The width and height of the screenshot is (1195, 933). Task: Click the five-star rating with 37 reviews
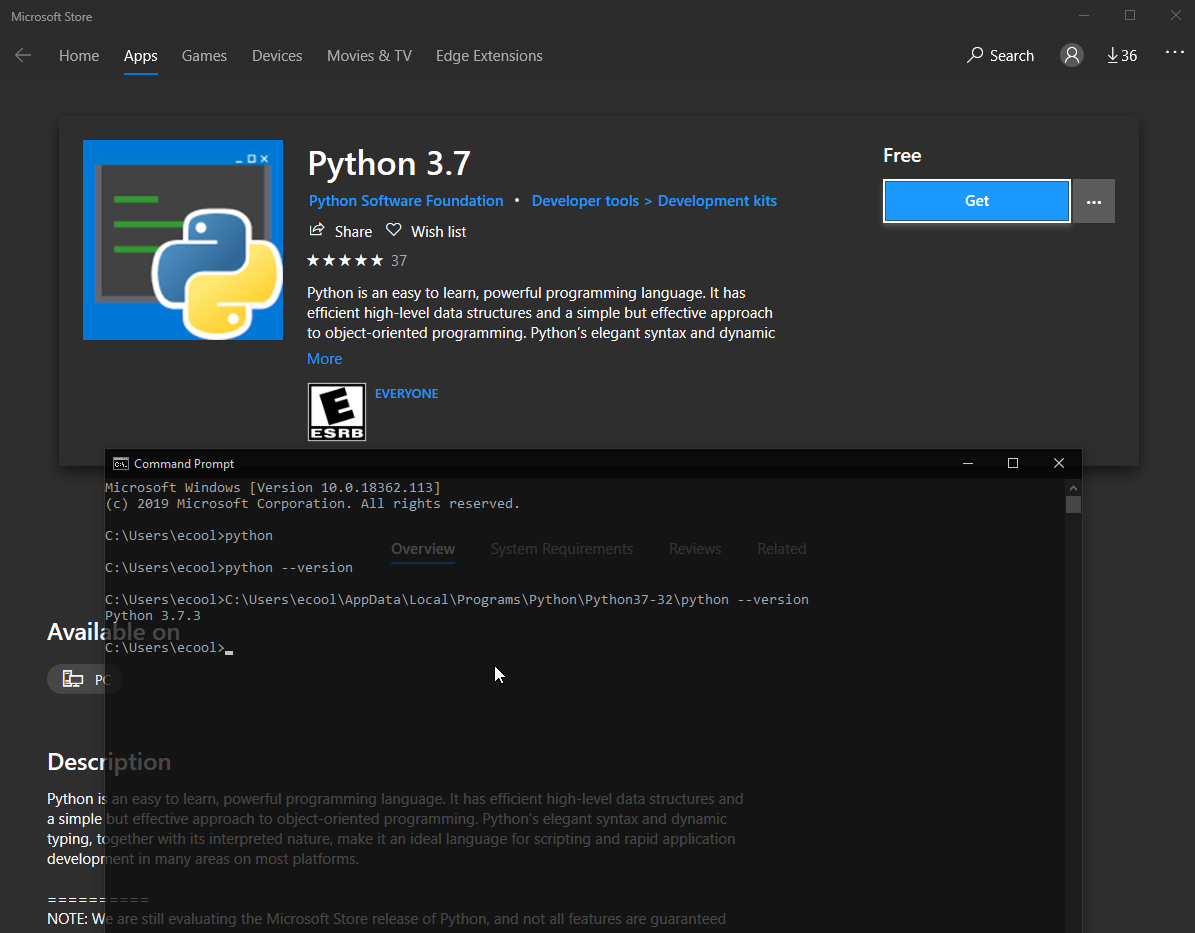pyautogui.click(x=345, y=261)
